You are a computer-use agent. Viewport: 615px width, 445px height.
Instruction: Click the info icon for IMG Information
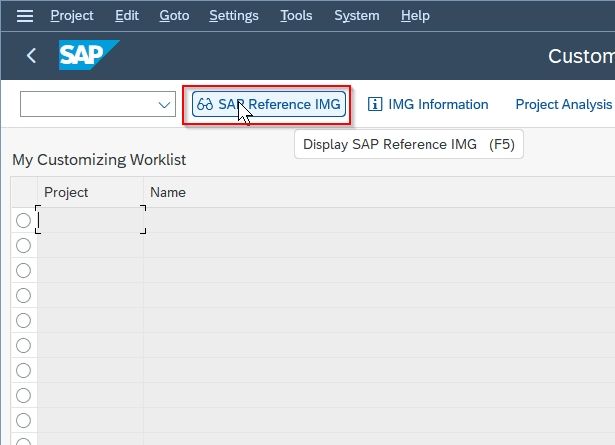point(375,104)
